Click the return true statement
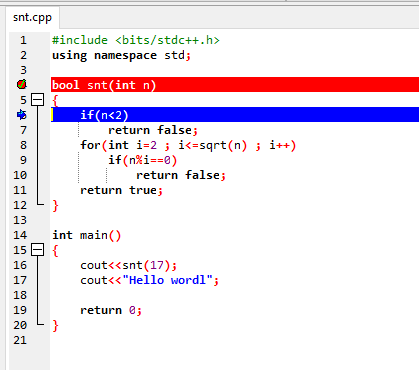 [x=121, y=190]
